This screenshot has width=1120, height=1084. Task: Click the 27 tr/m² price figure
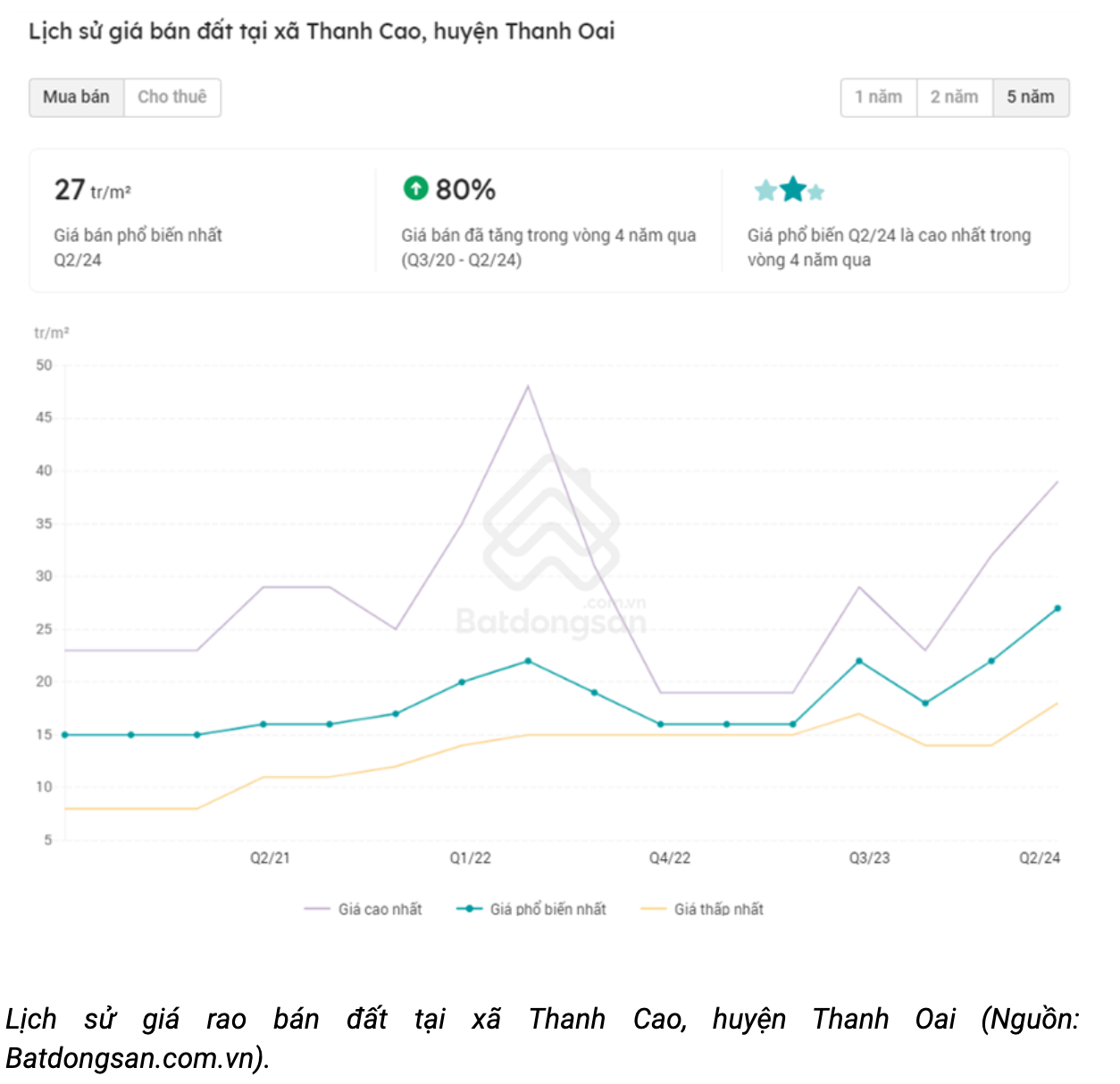pyautogui.click(x=92, y=190)
